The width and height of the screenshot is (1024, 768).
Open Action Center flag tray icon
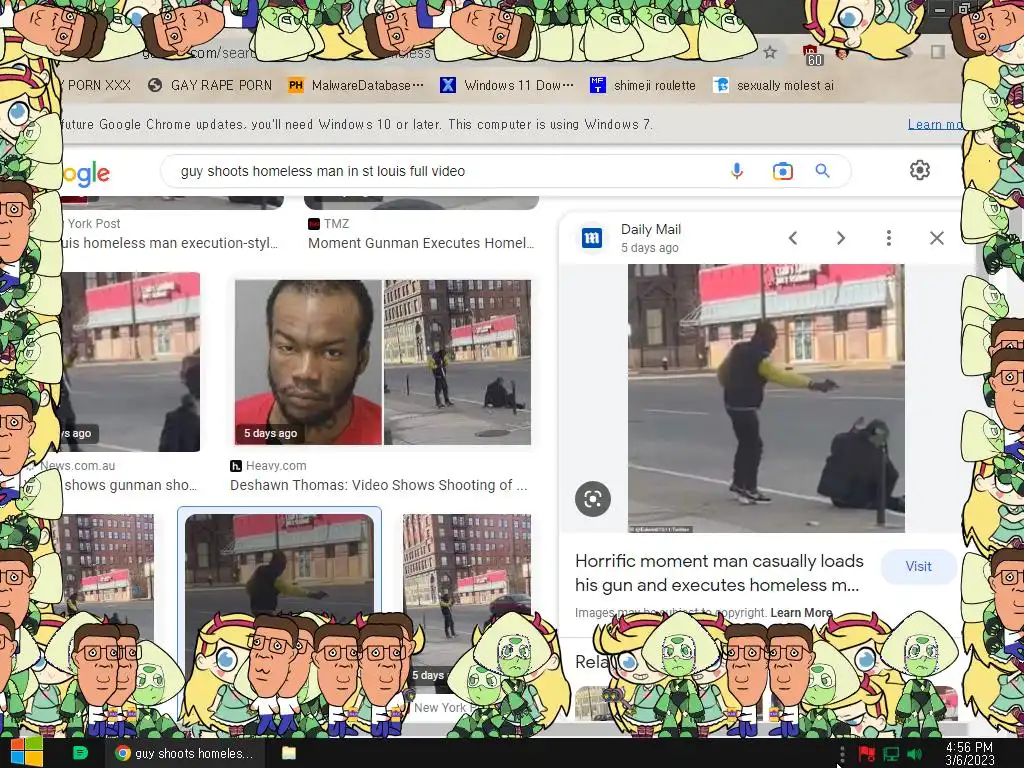pyautogui.click(x=867, y=754)
